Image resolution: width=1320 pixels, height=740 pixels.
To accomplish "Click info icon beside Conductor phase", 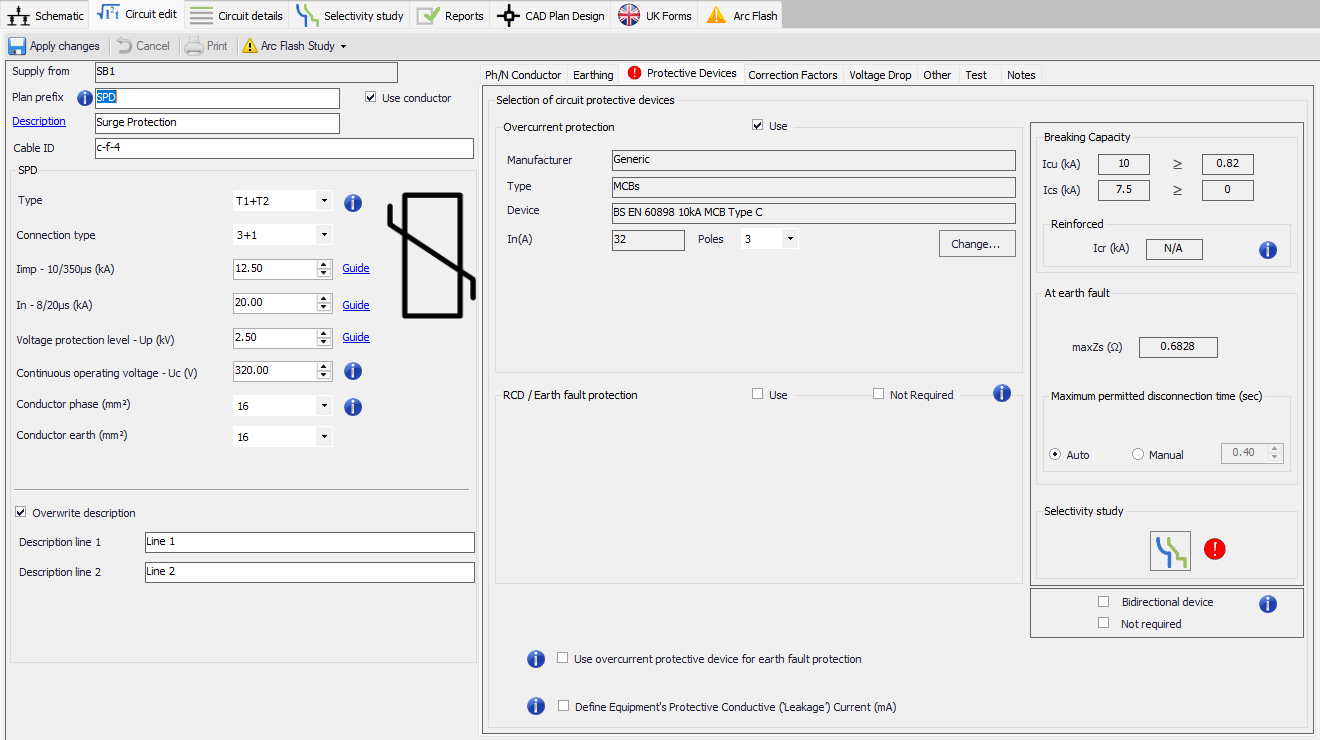I will pos(353,407).
